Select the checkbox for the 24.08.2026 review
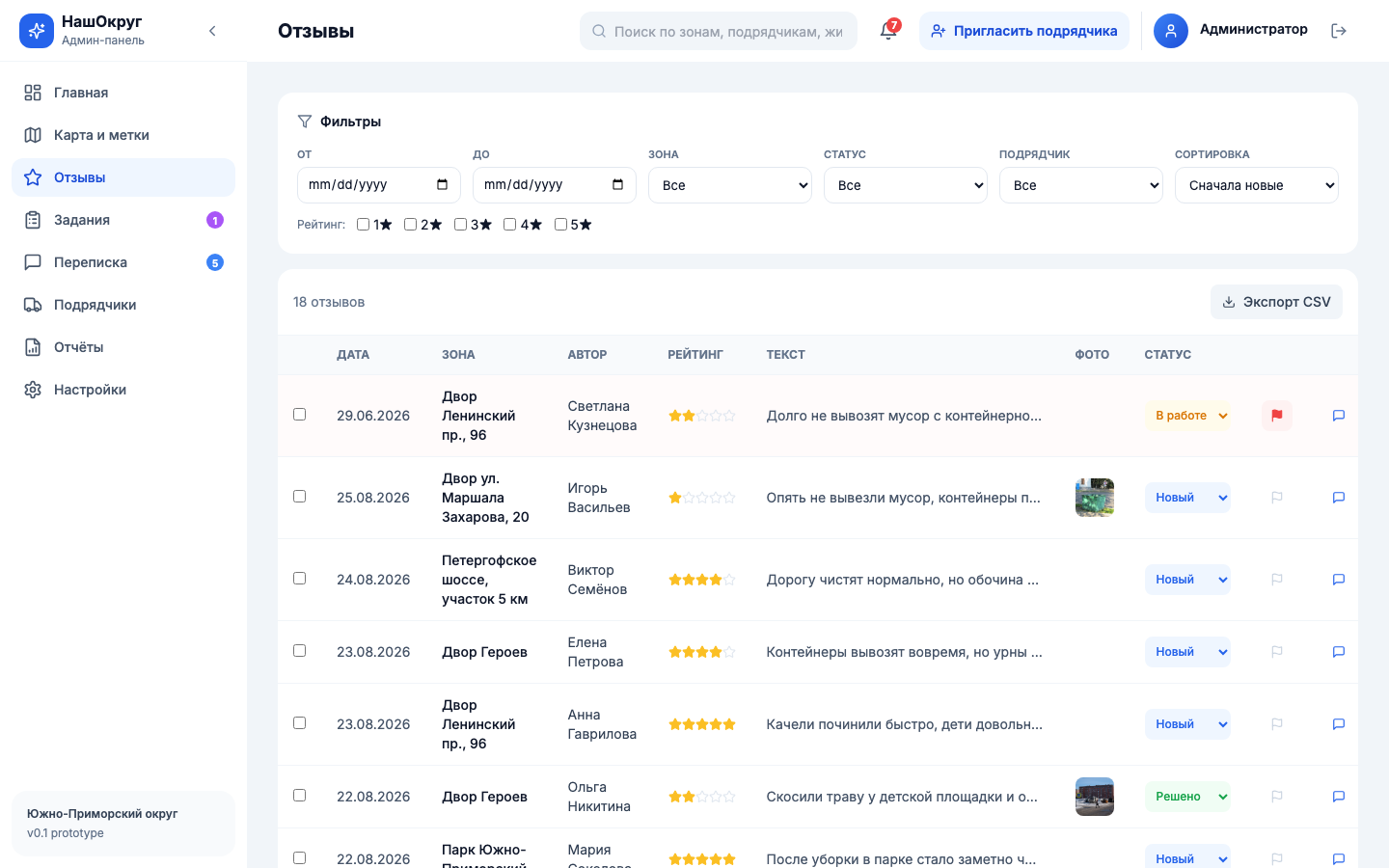This screenshot has width=1389, height=868. [300, 579]
